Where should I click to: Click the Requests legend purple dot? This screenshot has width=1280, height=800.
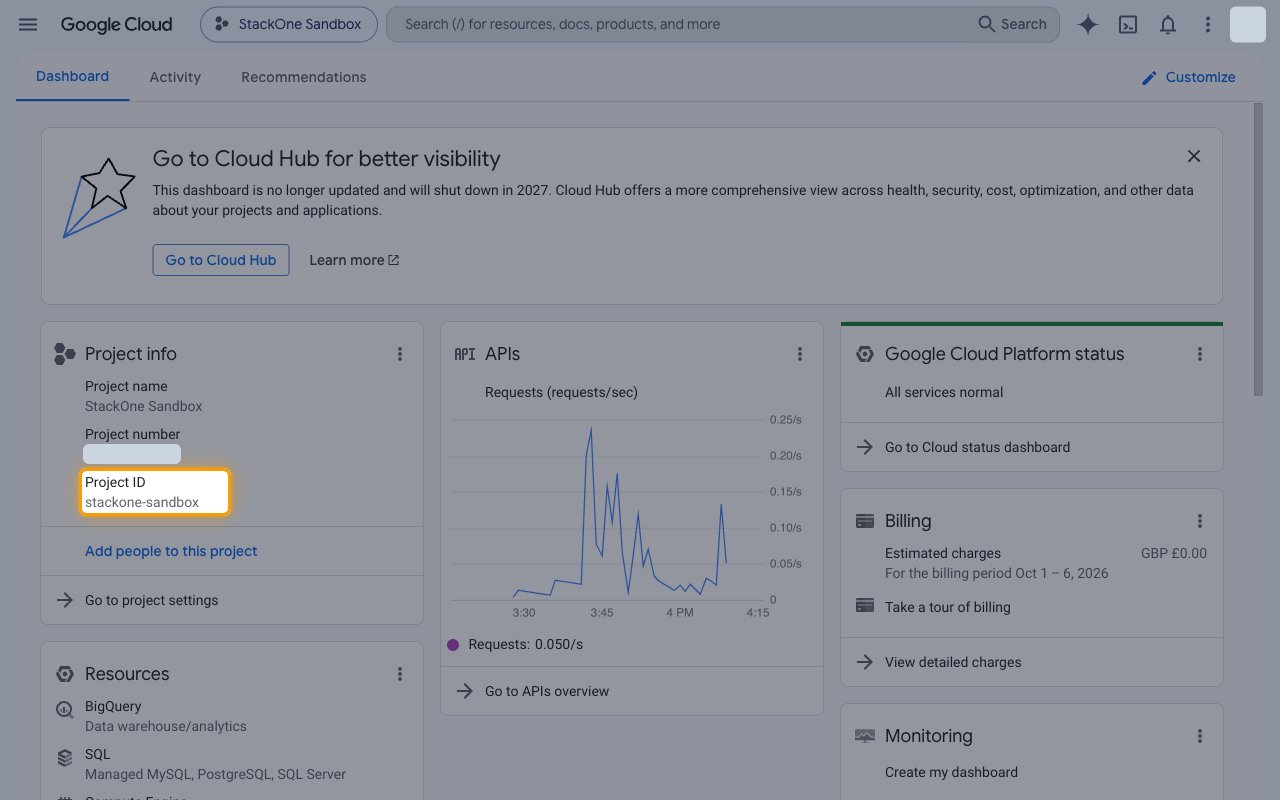click(x=453, y=645)
